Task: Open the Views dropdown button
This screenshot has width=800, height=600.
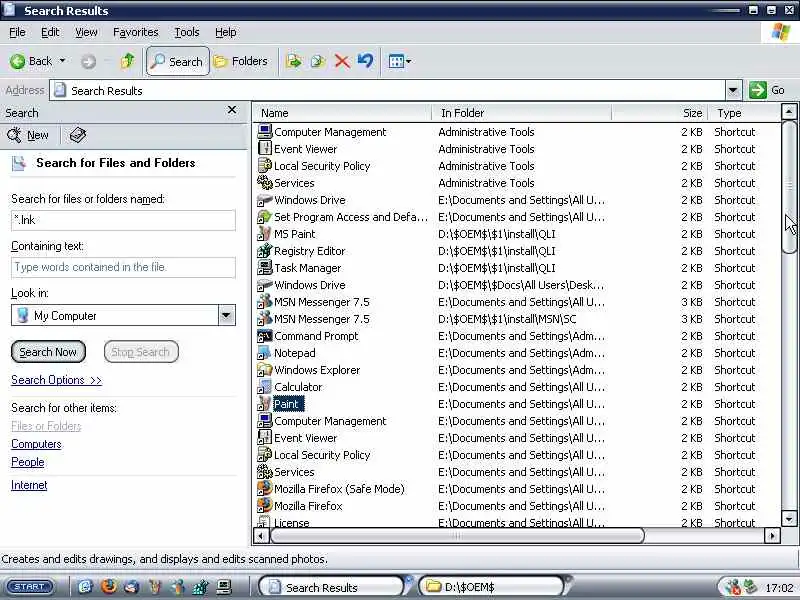Action: (x=399, y=62)
